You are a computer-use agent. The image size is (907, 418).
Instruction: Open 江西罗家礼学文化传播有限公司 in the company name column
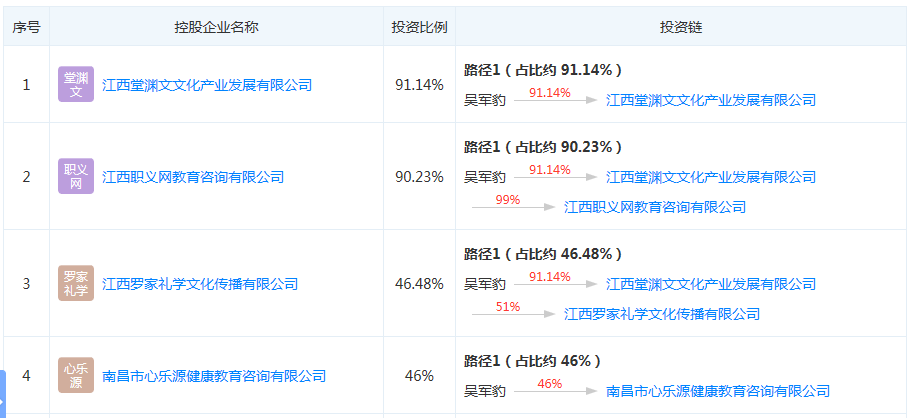point(200,284)
